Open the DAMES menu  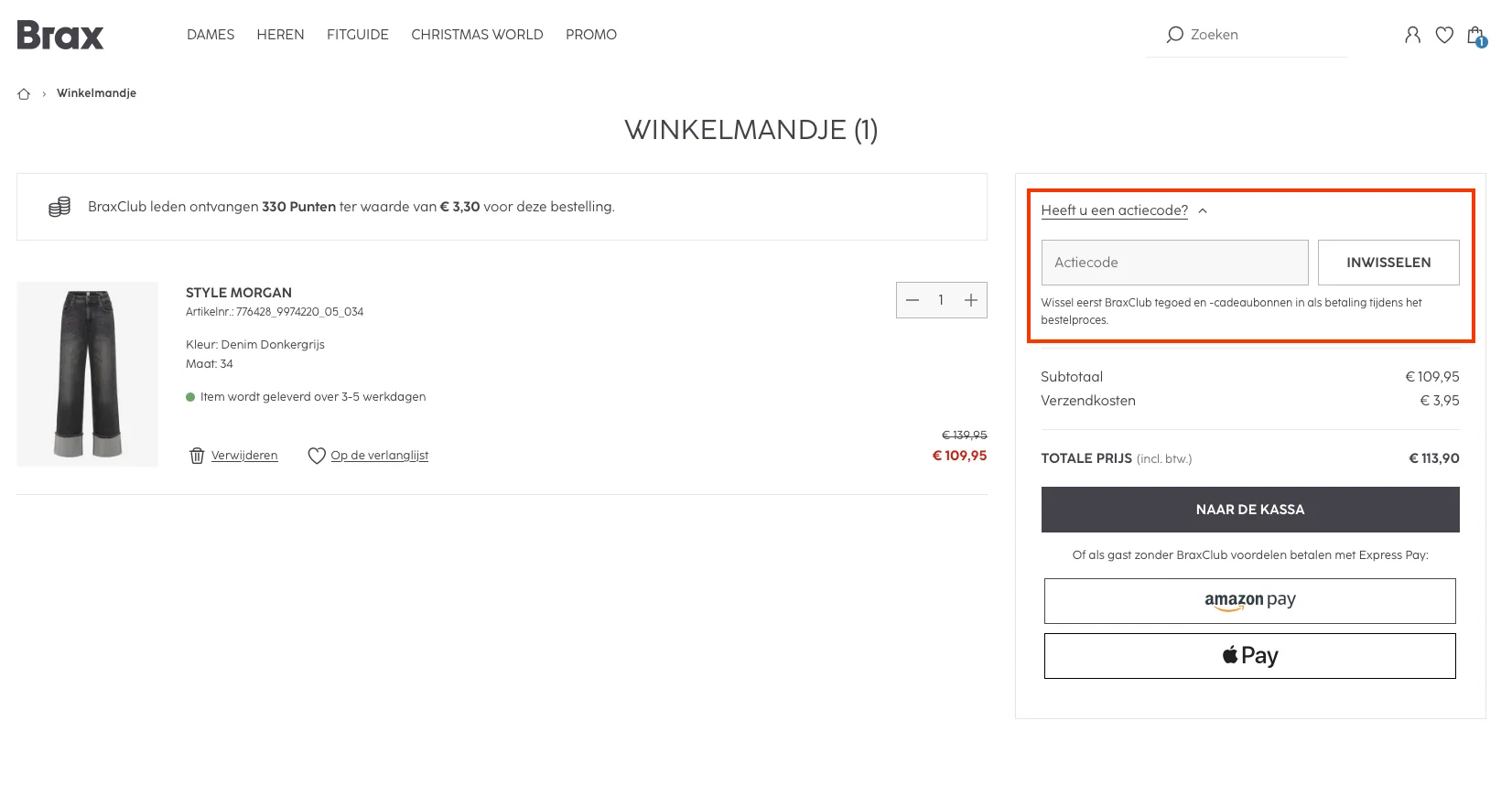click(x=211, y=35)
